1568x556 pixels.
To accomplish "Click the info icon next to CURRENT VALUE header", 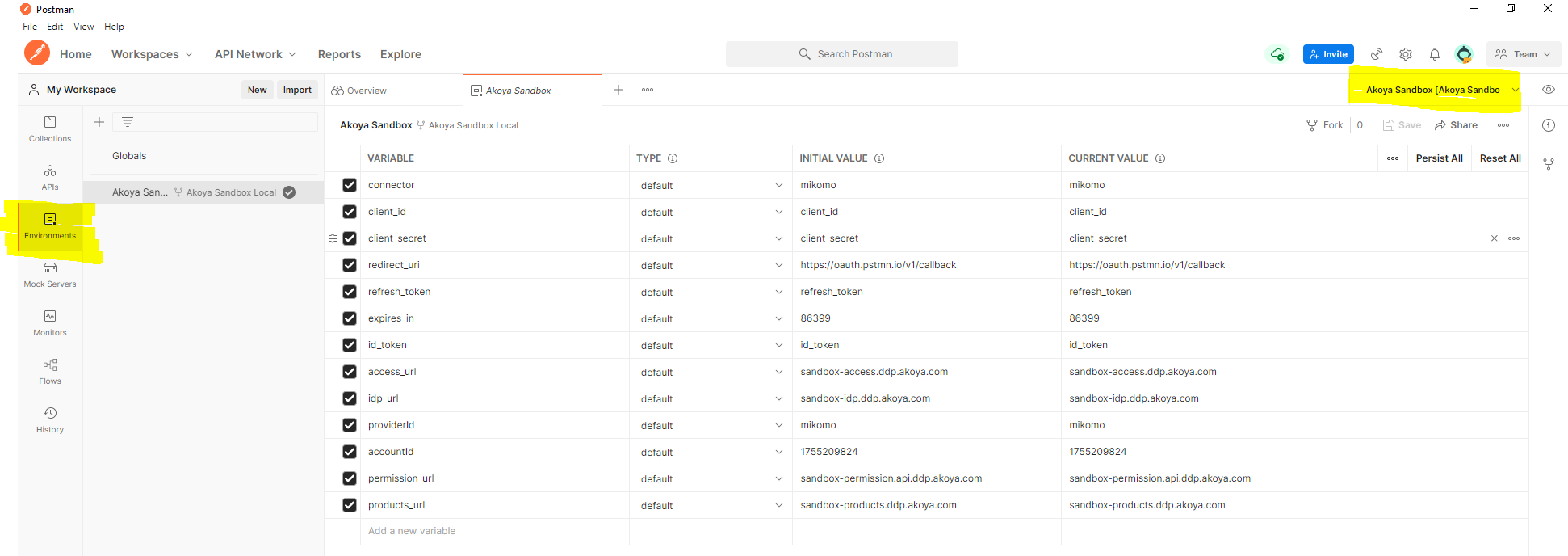I will coord(1160,158).
